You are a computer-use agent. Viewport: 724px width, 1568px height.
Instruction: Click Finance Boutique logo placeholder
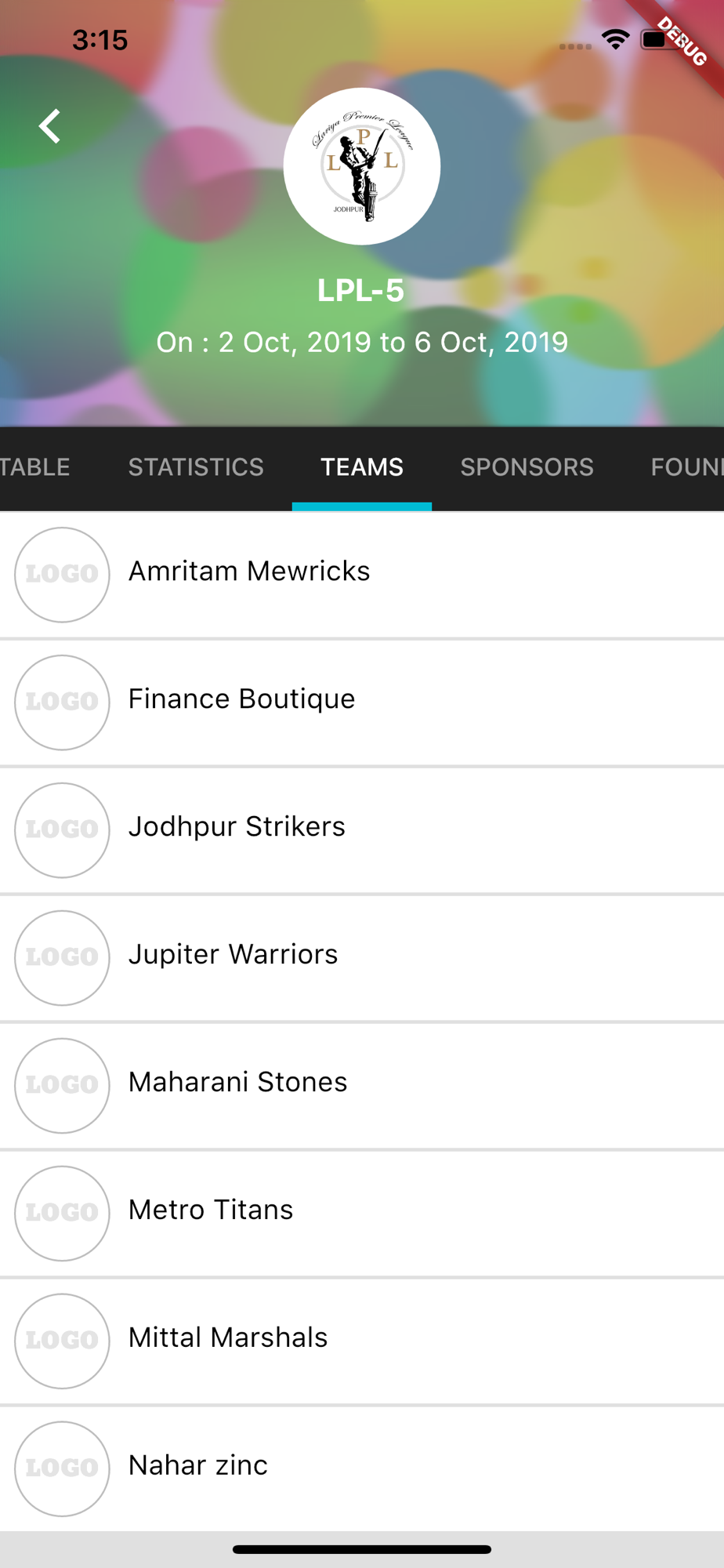(x=62, y=702)
